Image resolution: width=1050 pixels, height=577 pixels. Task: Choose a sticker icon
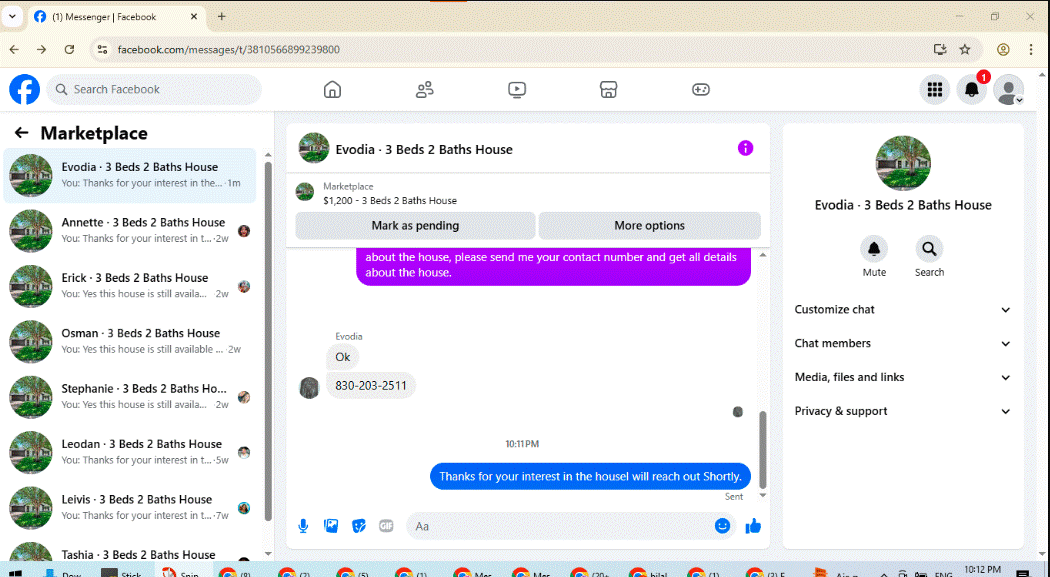[359, 526]
